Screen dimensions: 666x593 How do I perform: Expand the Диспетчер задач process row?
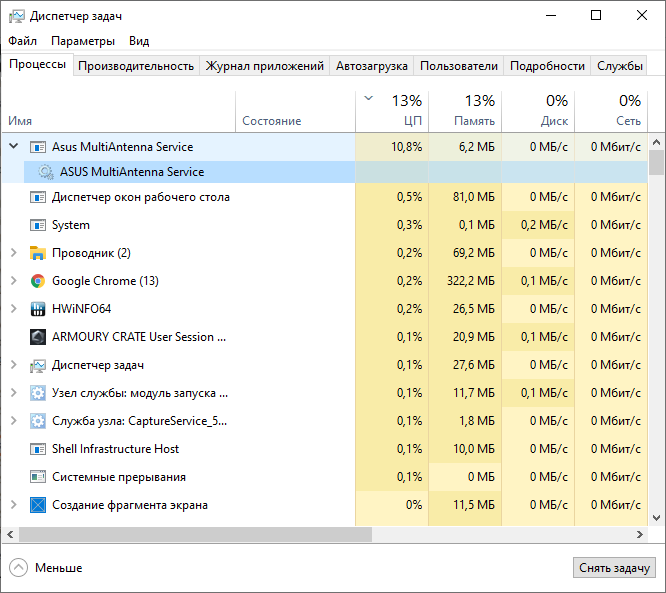point(14,365)
